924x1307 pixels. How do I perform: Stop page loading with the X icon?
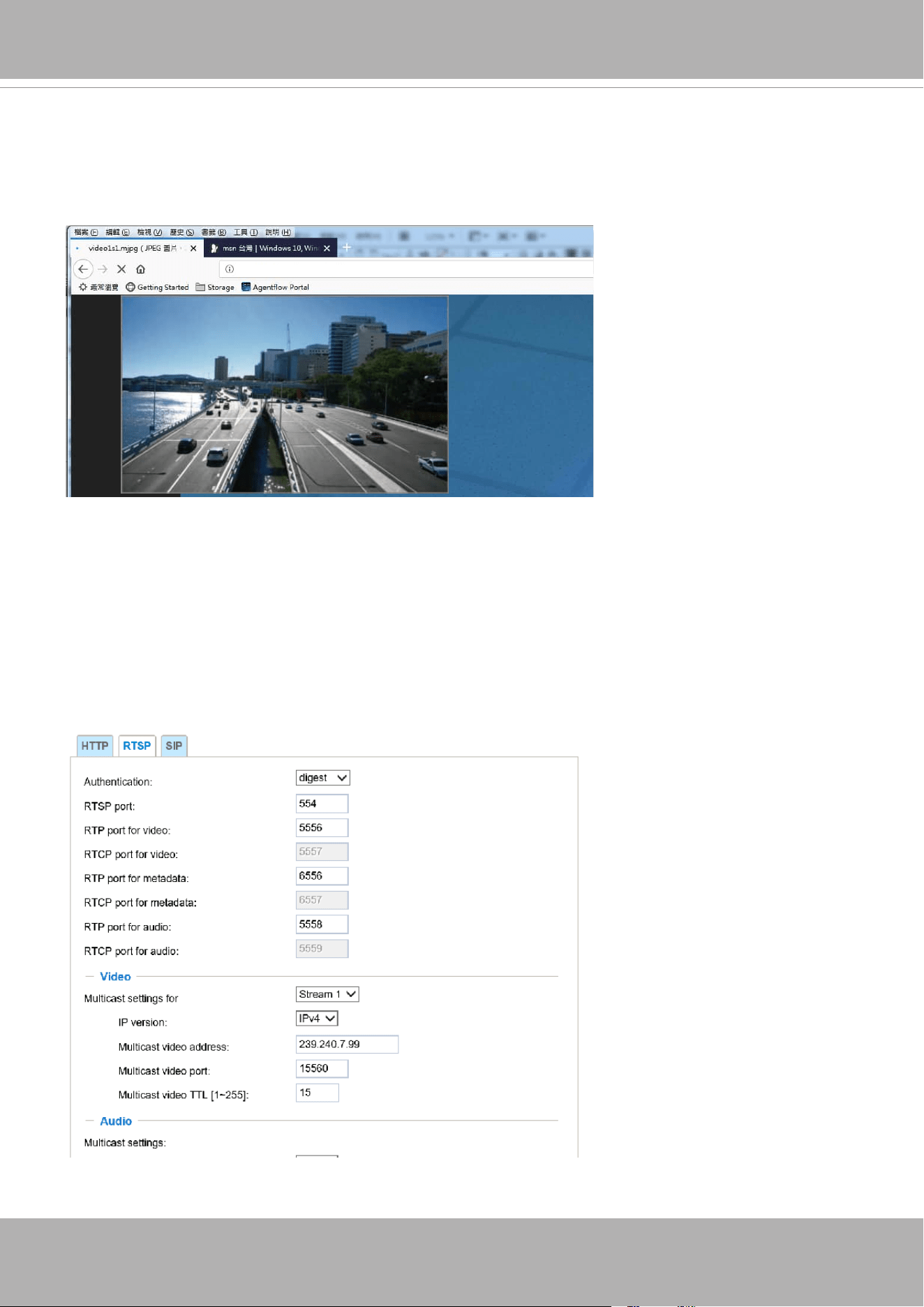click(121, 269)
